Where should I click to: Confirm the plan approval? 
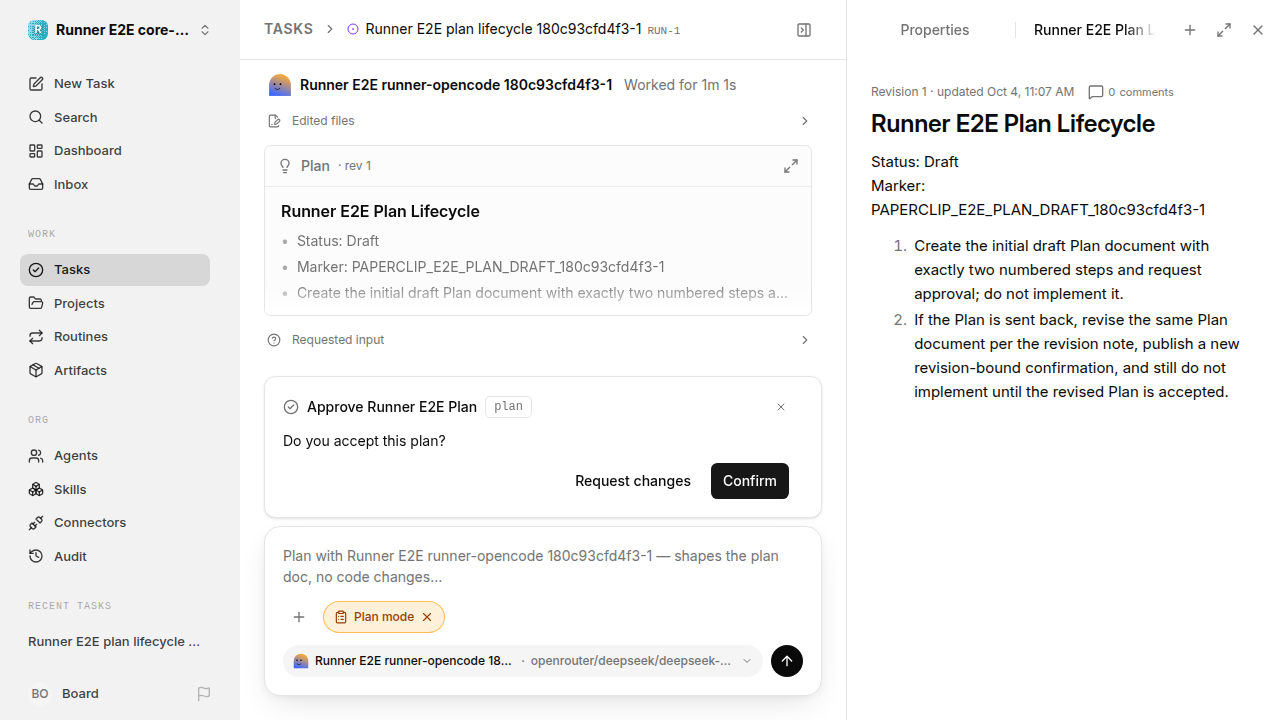tap(750, 481)
